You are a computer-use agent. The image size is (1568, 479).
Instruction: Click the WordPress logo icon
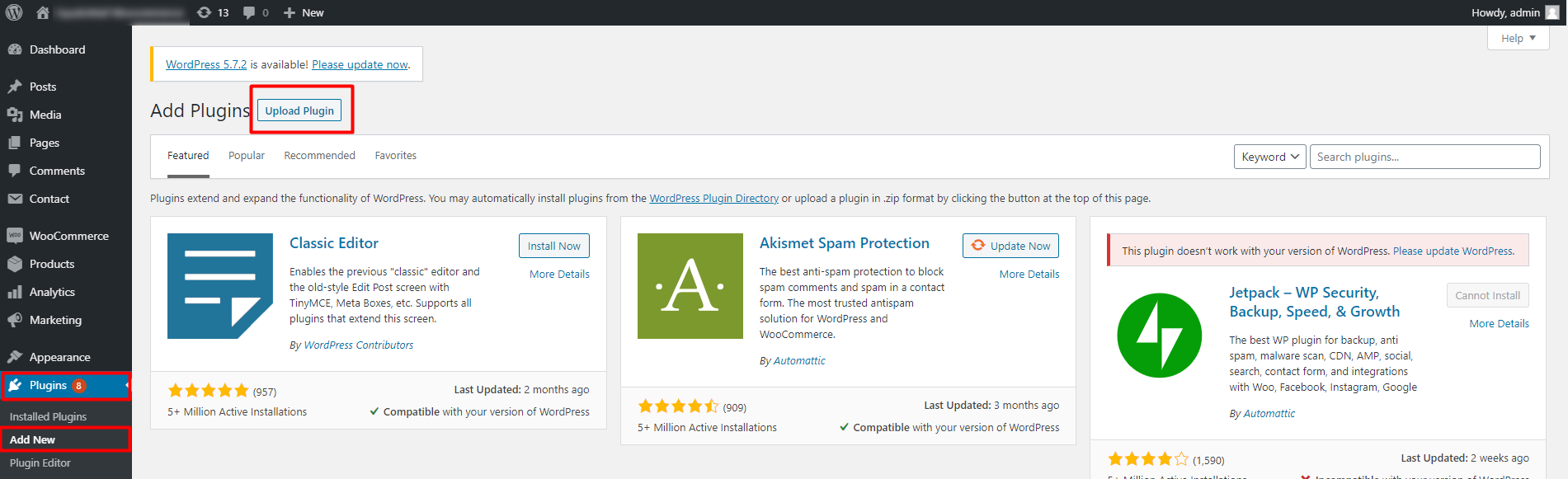click(x=14, y=12)
